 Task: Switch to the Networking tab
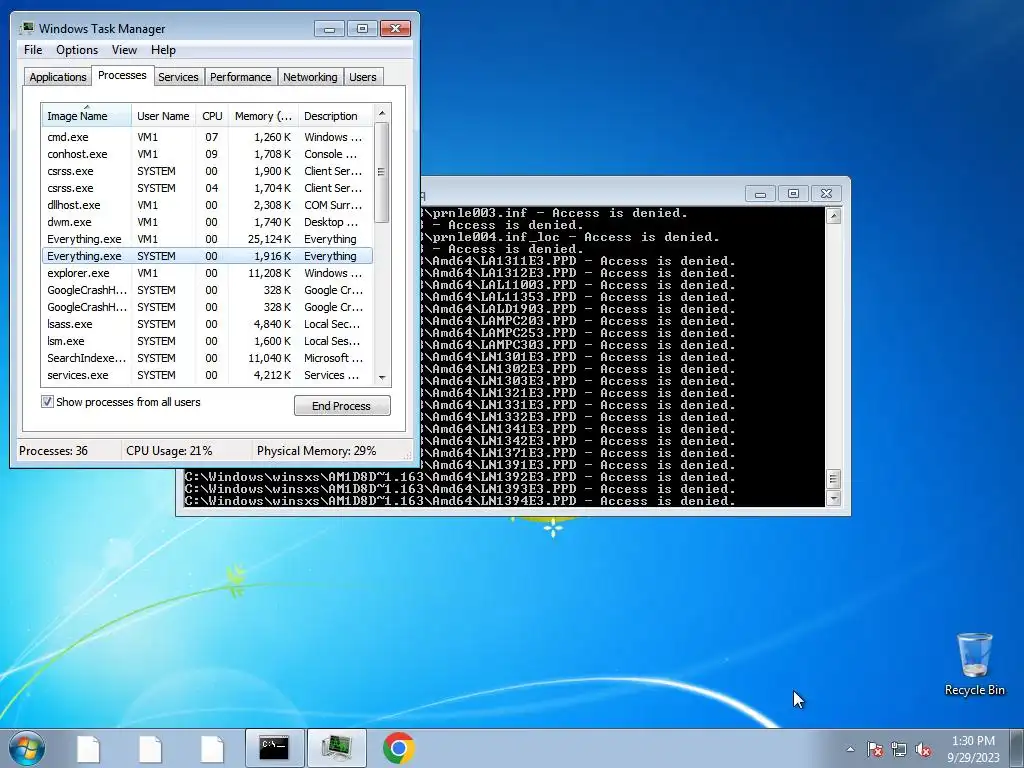(x=310, y=77)
